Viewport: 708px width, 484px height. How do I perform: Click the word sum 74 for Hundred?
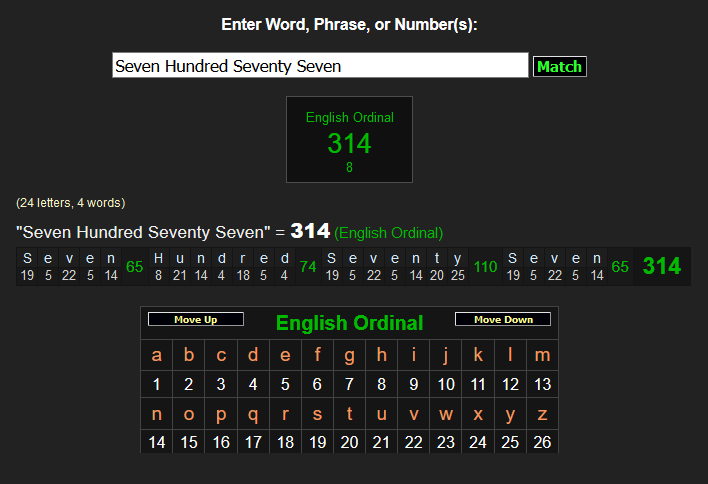(308, 267)
